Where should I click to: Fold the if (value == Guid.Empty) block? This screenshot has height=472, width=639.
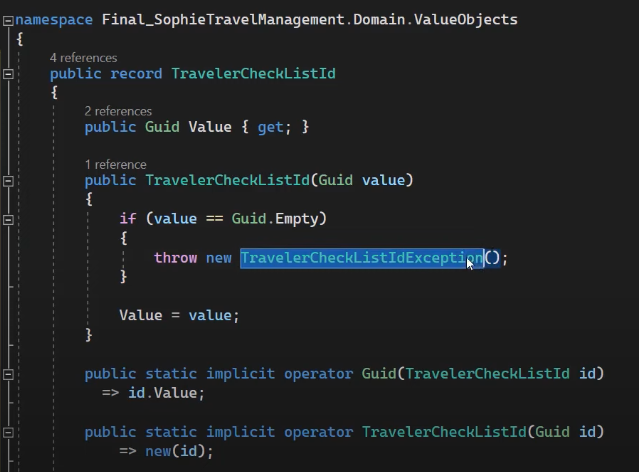point(8,218)
